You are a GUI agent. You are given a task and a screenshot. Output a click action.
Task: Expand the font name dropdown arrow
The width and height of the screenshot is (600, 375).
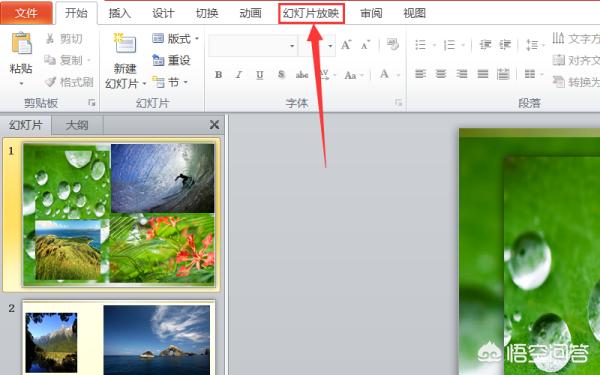click(292, 46)
